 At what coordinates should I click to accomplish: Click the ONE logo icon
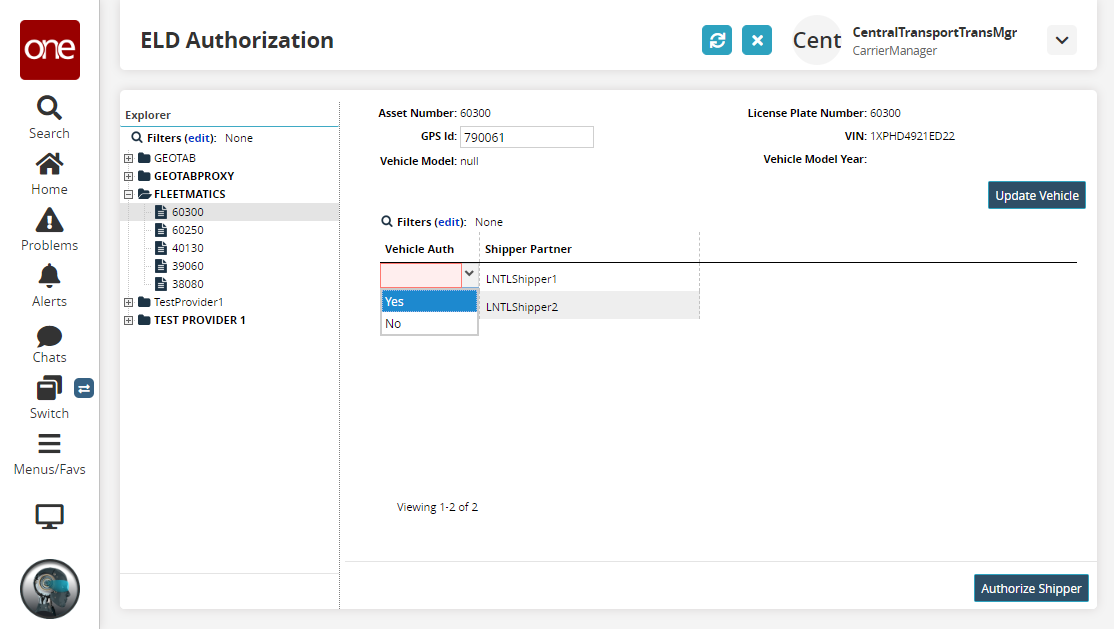(x=49, y=49)
